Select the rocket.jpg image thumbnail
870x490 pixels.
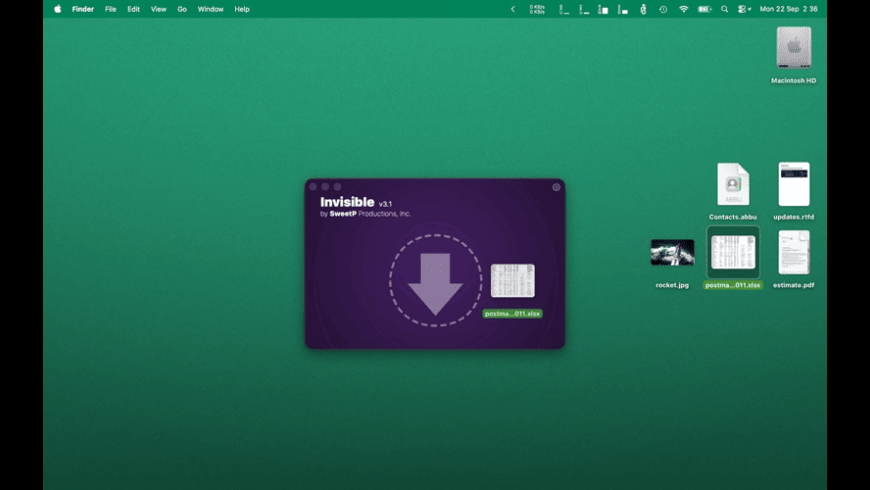coord(672,252)
